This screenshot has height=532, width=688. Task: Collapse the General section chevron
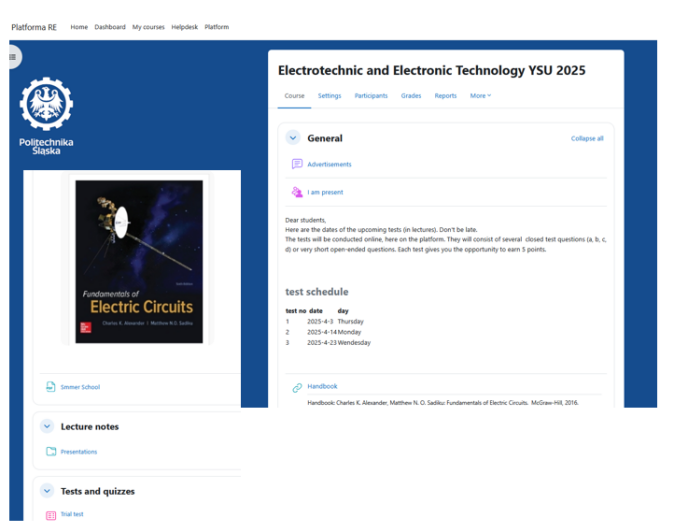click(x=293, y=138)
